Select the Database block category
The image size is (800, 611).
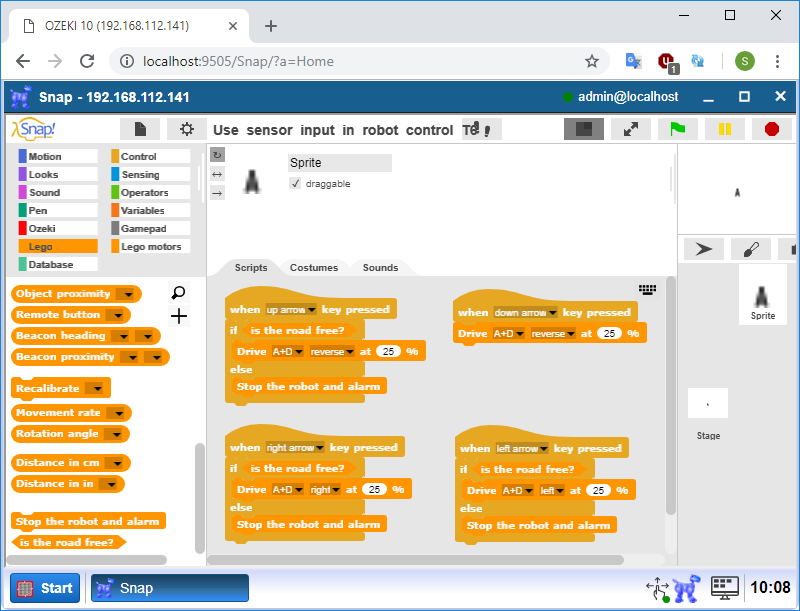coord(58,264)
